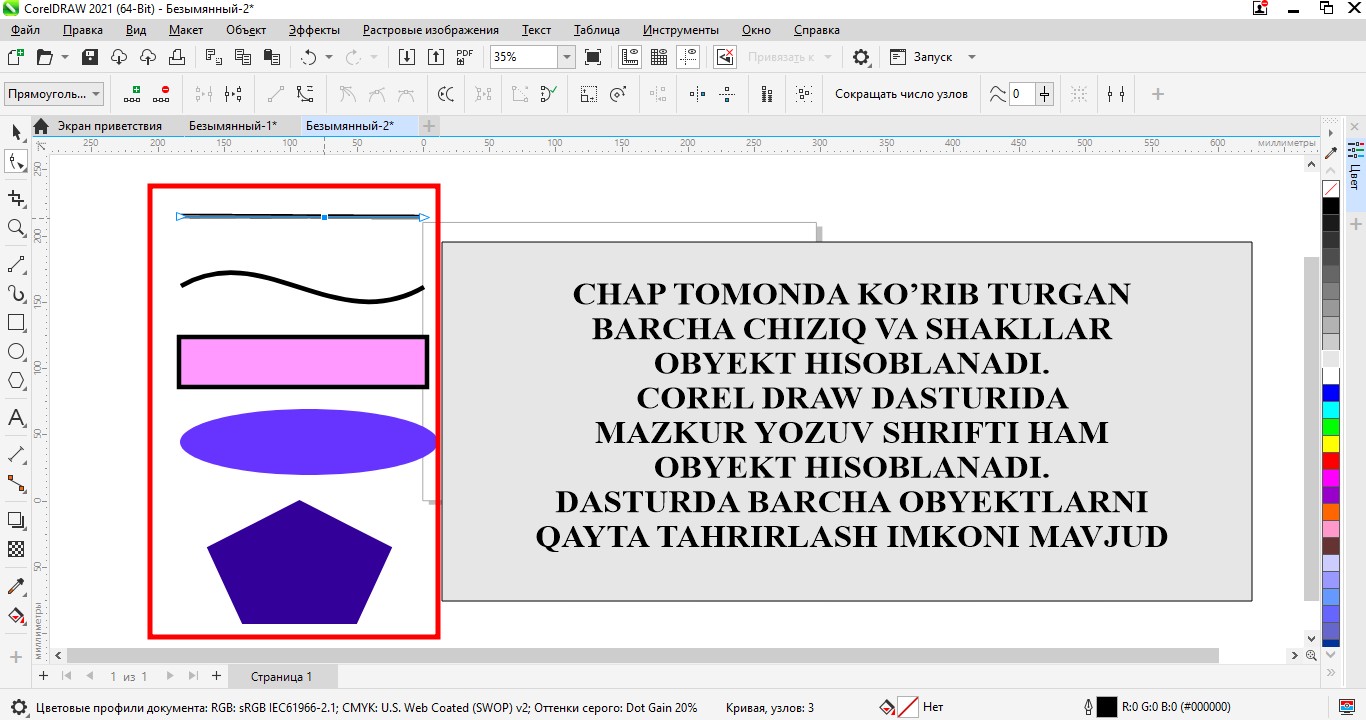Select the Drop shadow tool
The height and width of the screenshot is (720, 1366).
click(16, 520)
